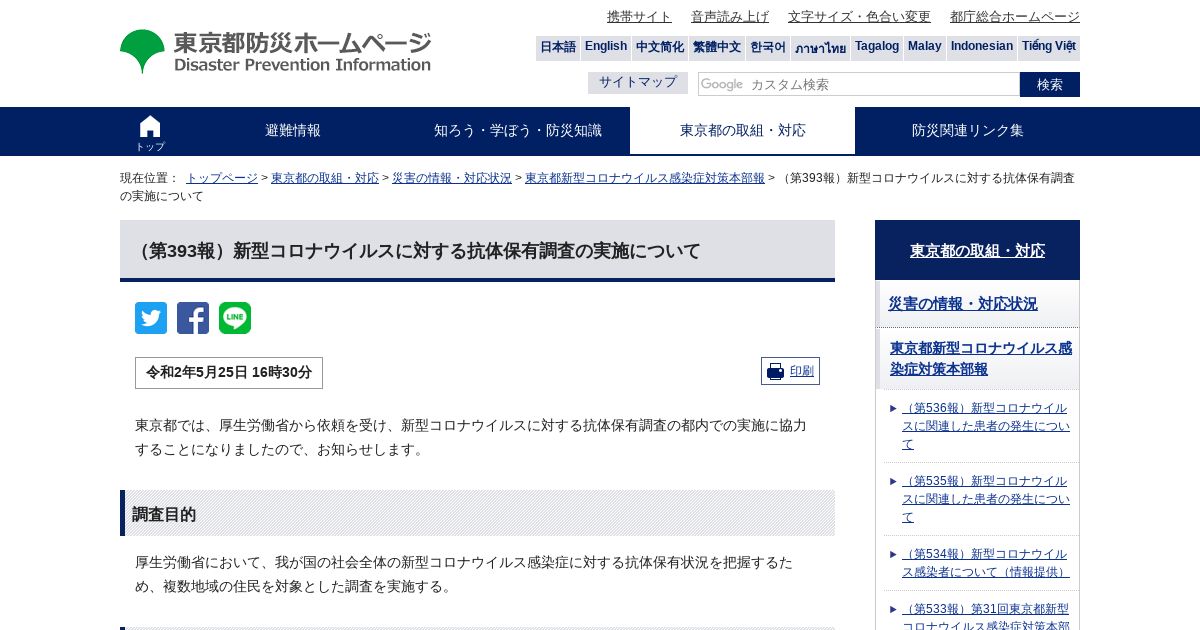This screenshot has width=1200, height=630.
Task: Open 文字サイズ・色合い変更 link
Action: (859, 17)
